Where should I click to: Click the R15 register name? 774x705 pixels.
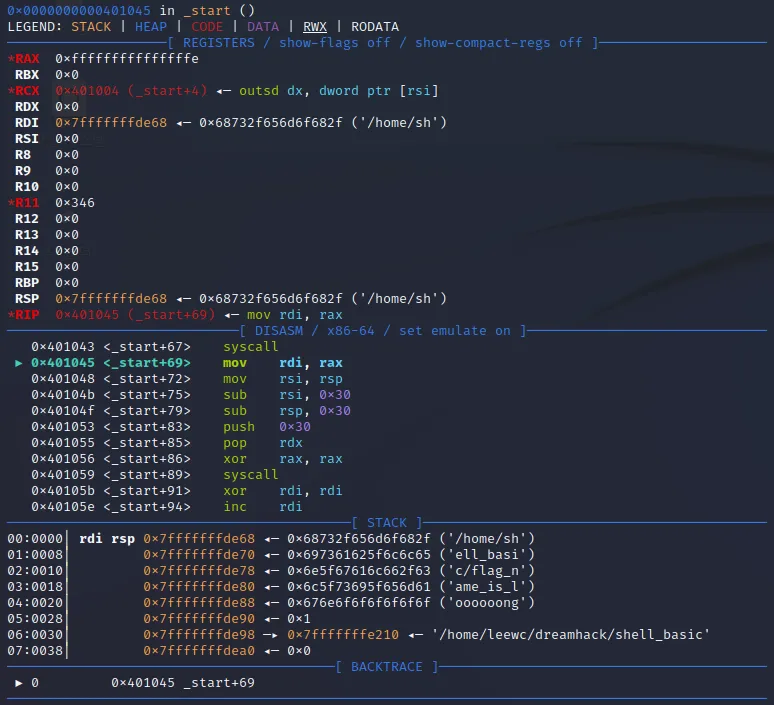click(27, 267)
